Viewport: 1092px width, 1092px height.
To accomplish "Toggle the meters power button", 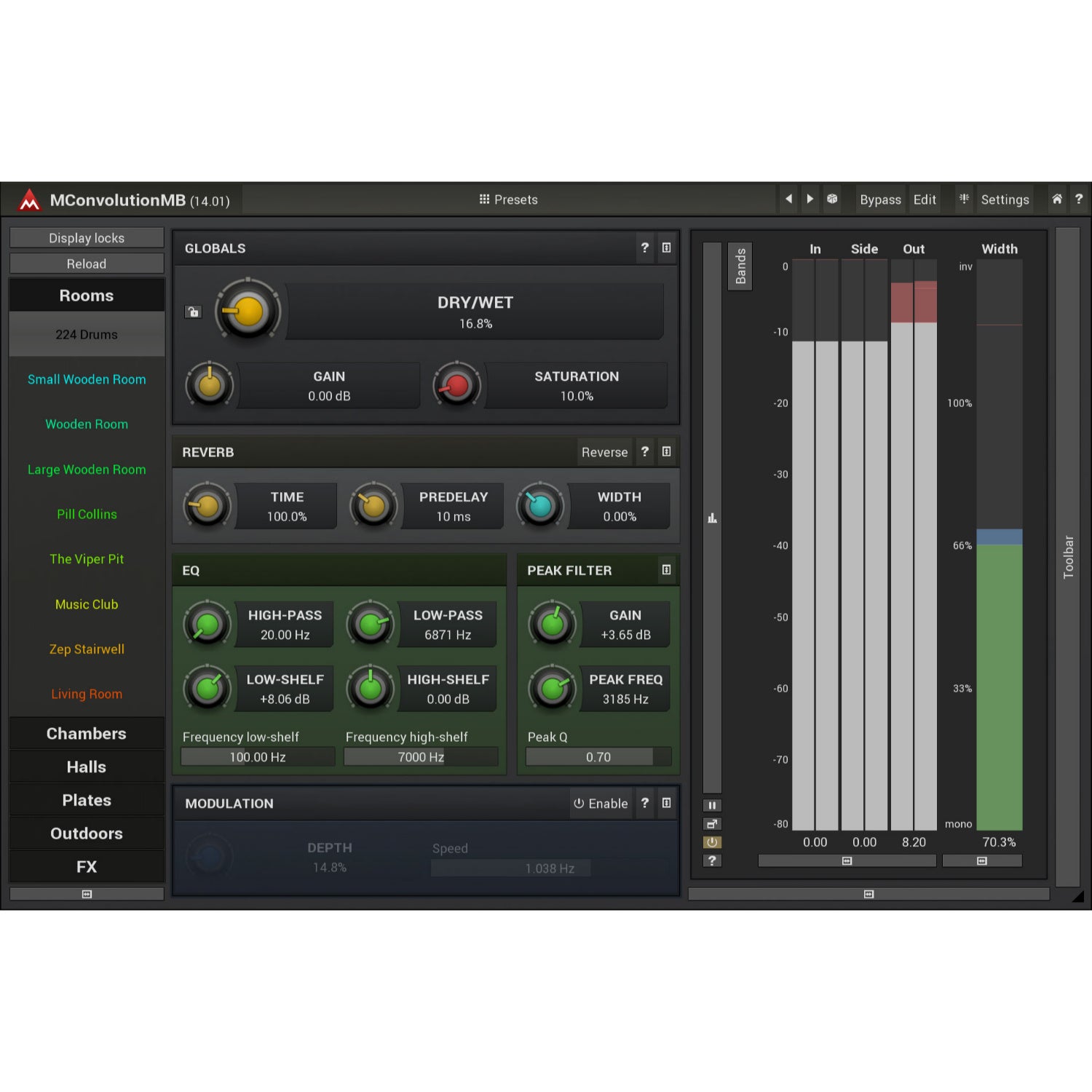I will click(712, 842).
